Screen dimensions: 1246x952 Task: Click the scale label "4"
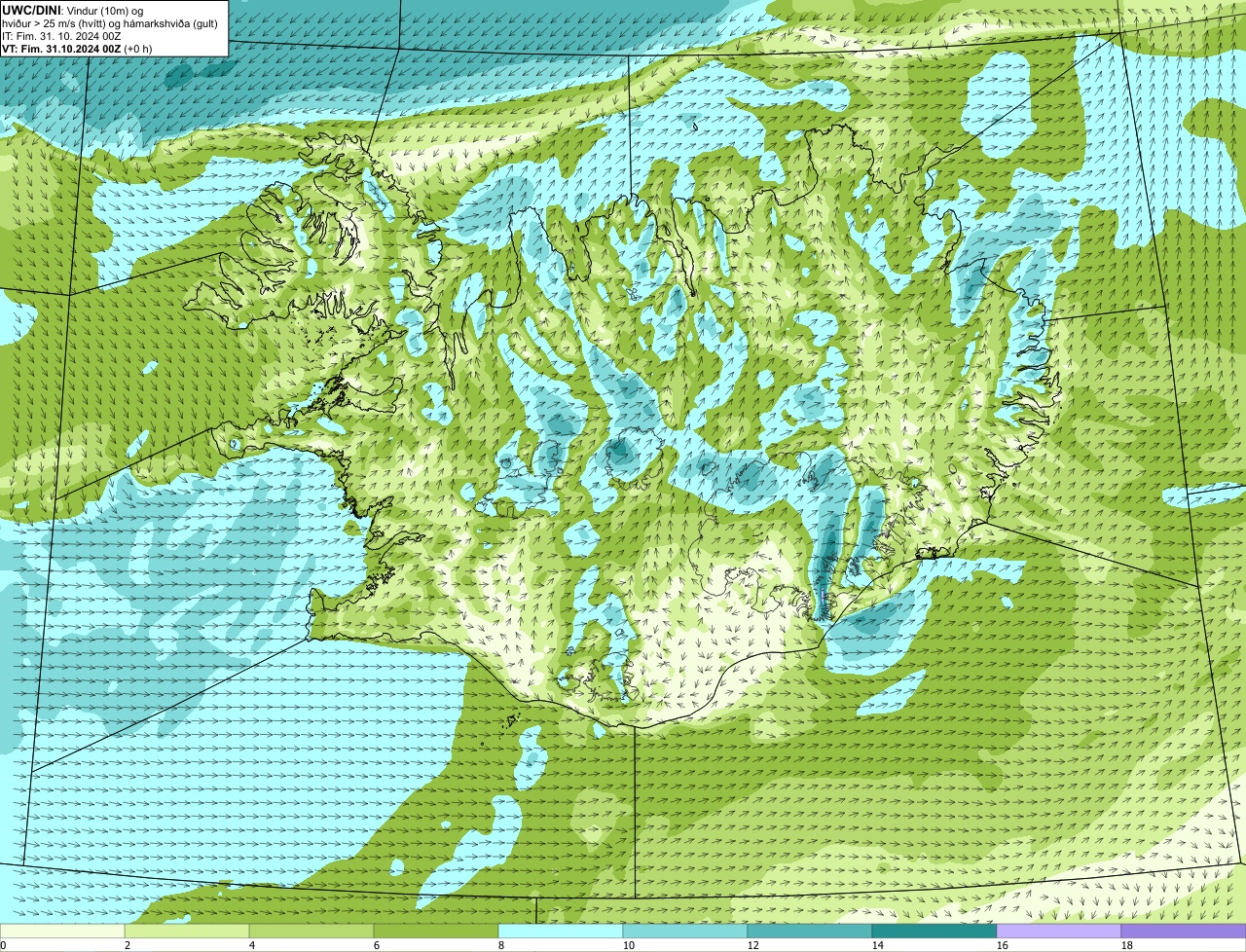[x=252, y=945]
